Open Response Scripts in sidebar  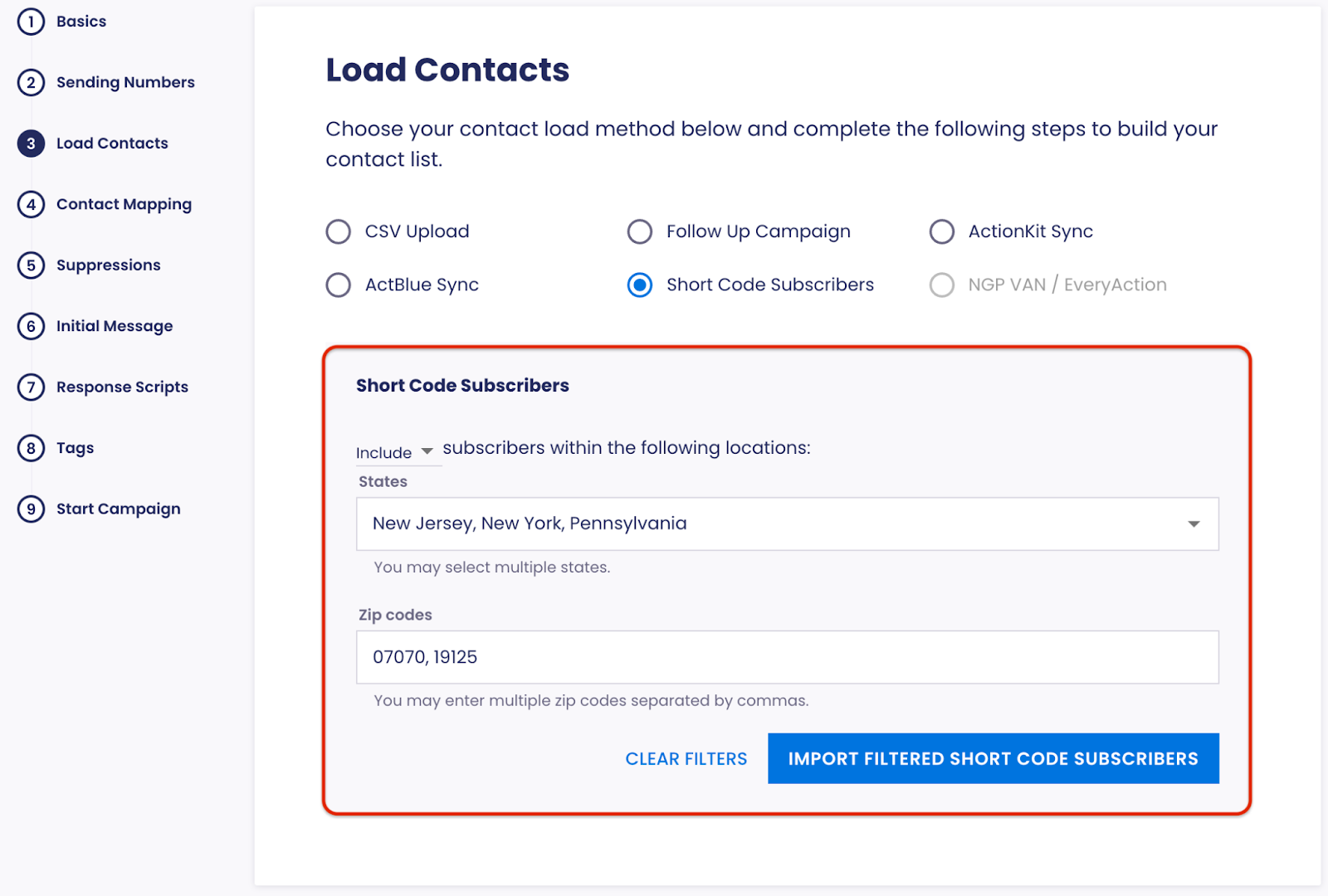(122, 387)
